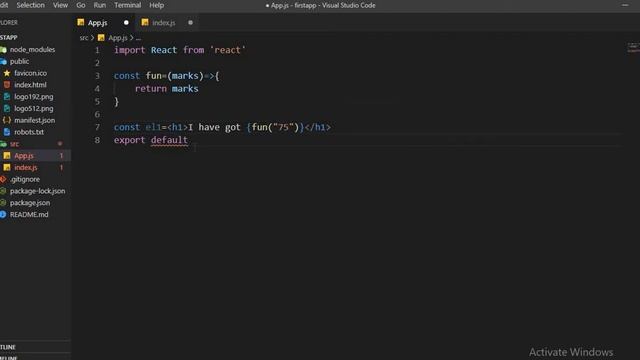Click line number 7 in the gutter
The width and height of the screenshot is (640, 360).
pyautogui.click(x=97, y=127)
